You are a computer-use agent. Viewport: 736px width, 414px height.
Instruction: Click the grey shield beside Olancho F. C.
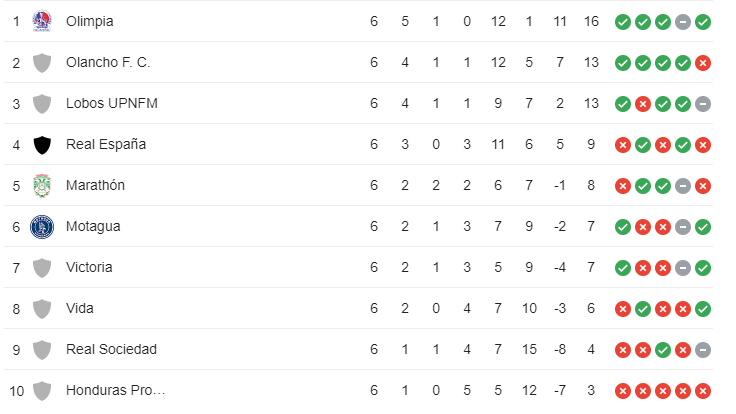point(42,63)
